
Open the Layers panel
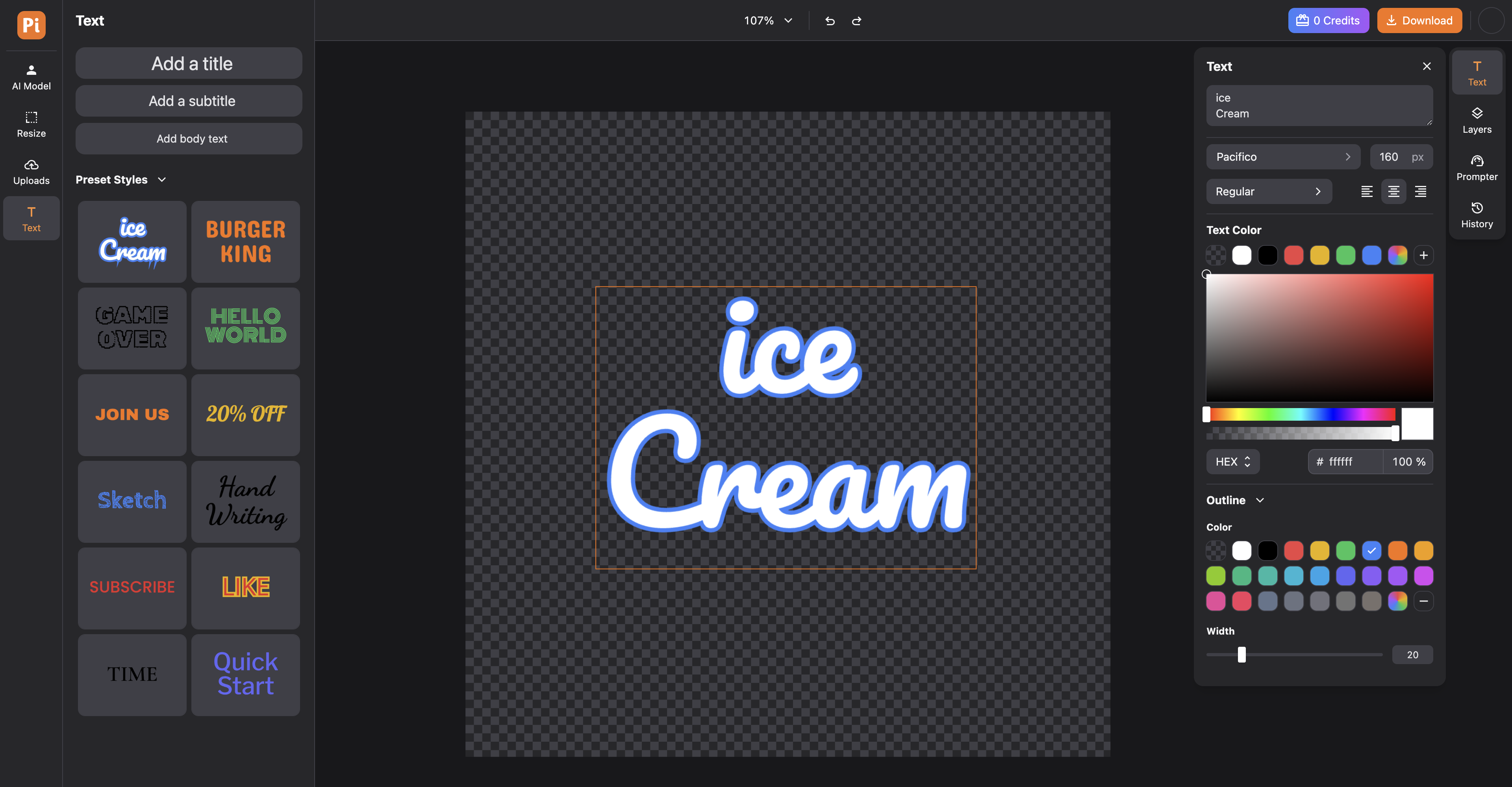[x=1476, y=120]
